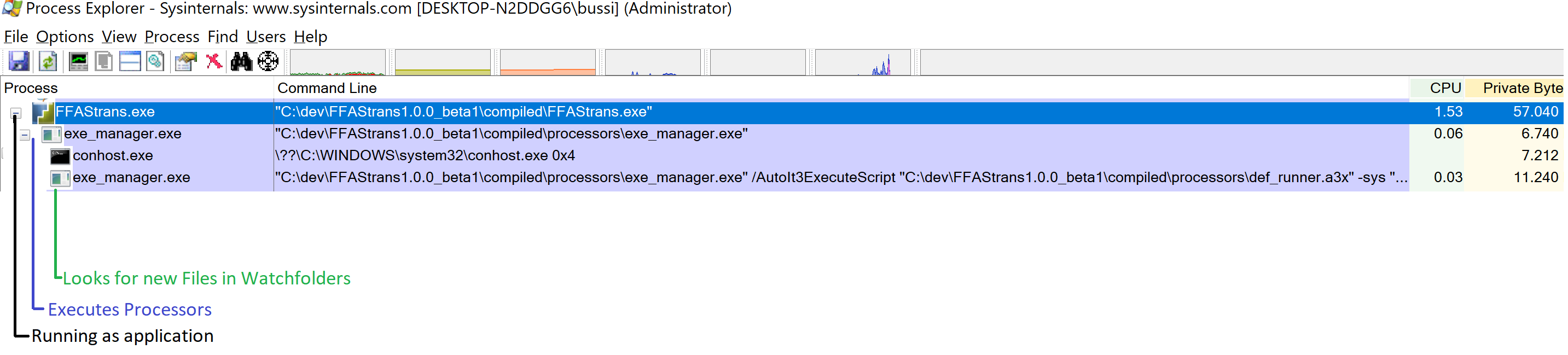Open the Options menu
1568x355 pixels.
pos(65,37)
